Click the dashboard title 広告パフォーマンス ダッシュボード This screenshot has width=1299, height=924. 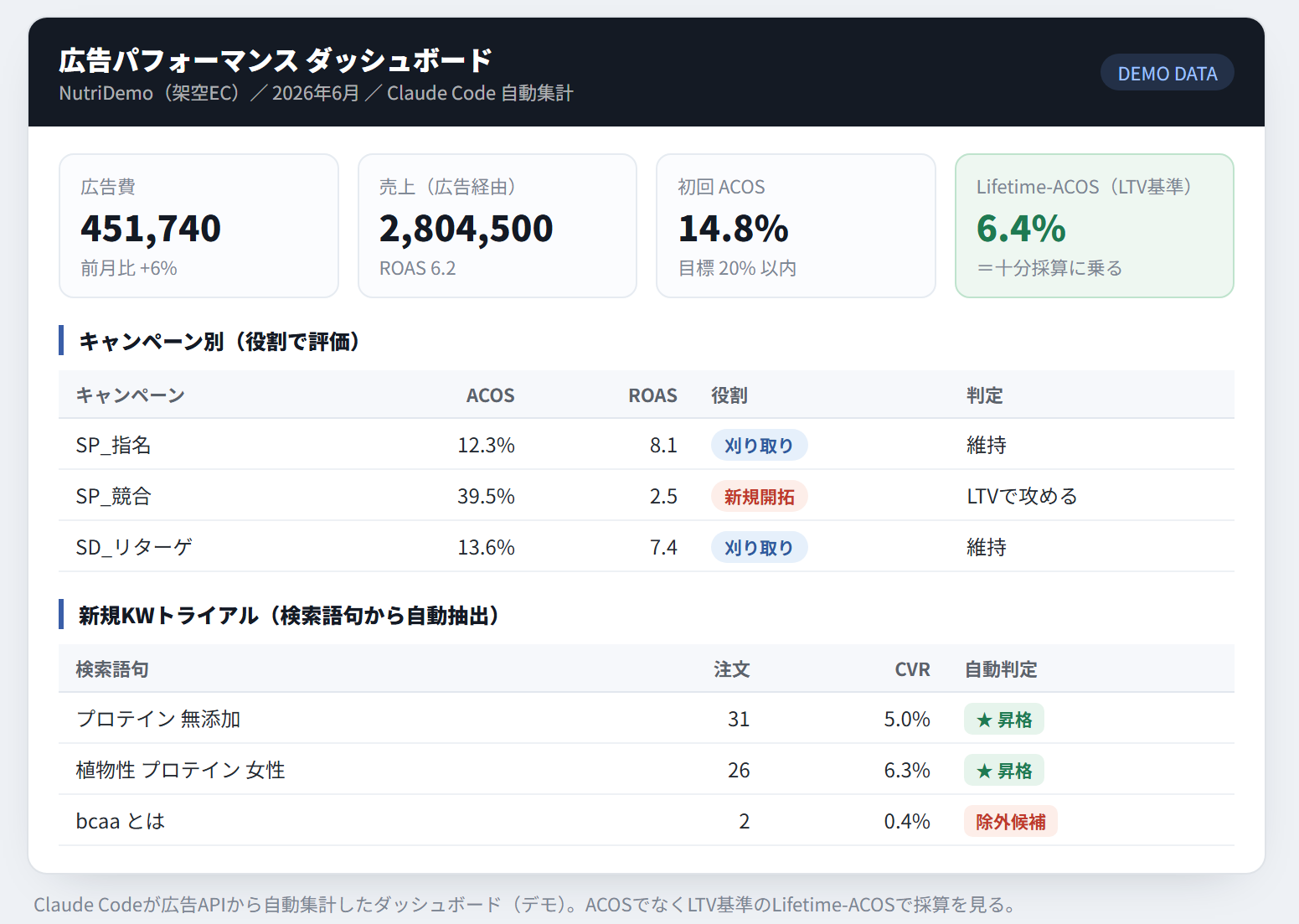(x=276, y=60)
